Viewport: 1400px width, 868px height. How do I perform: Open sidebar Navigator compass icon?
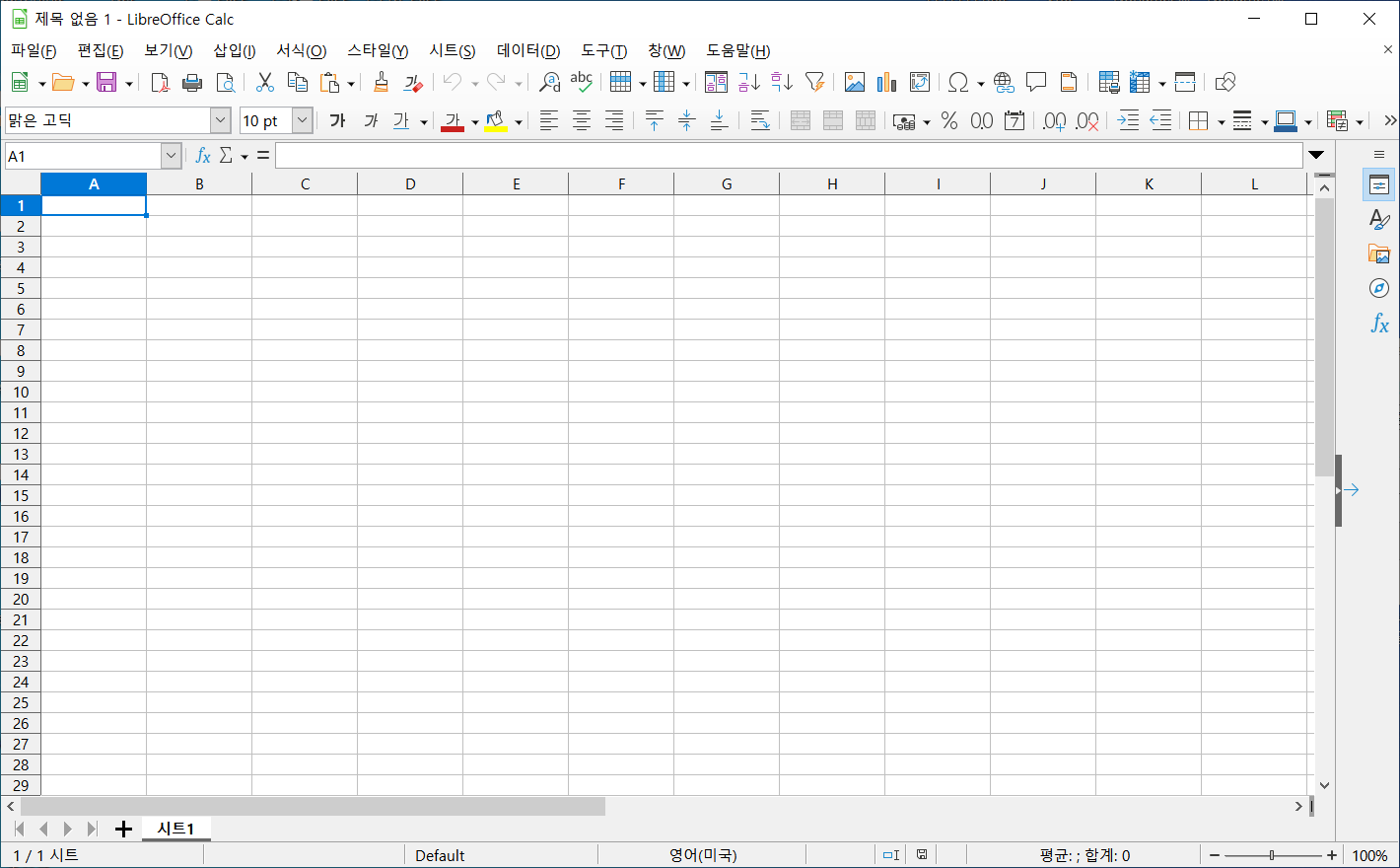(x=1379, y=288)
